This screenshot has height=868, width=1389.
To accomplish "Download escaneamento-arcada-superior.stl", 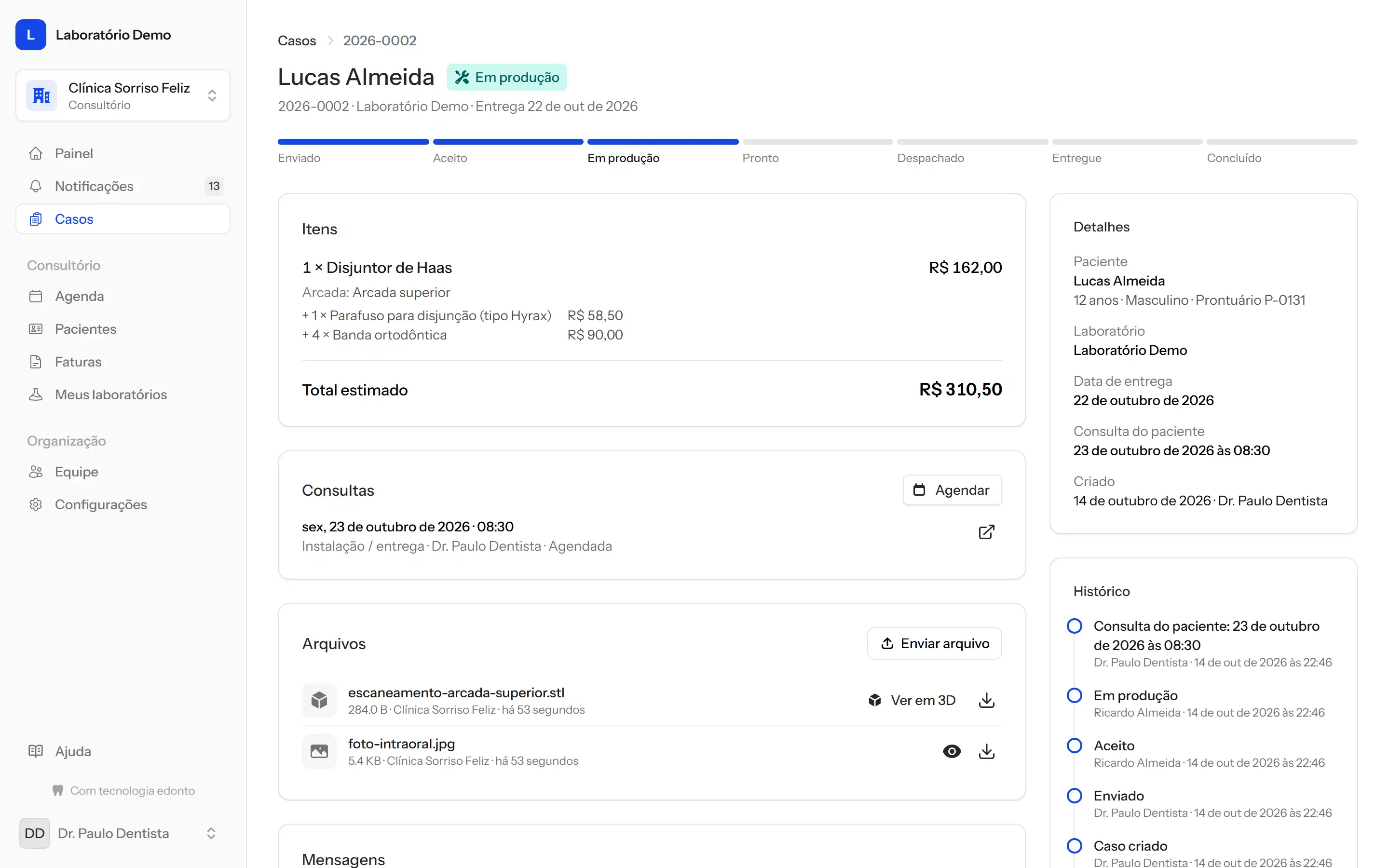I will 986,700.
